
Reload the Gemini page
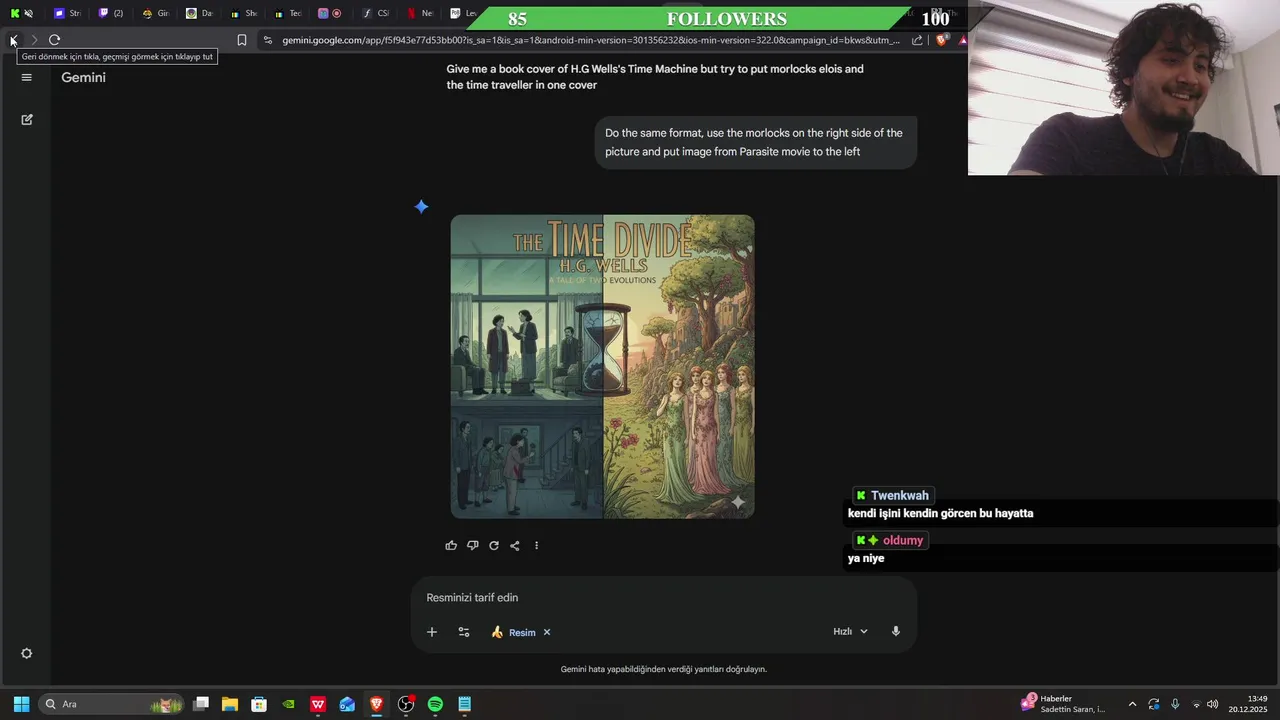[55, 40]
